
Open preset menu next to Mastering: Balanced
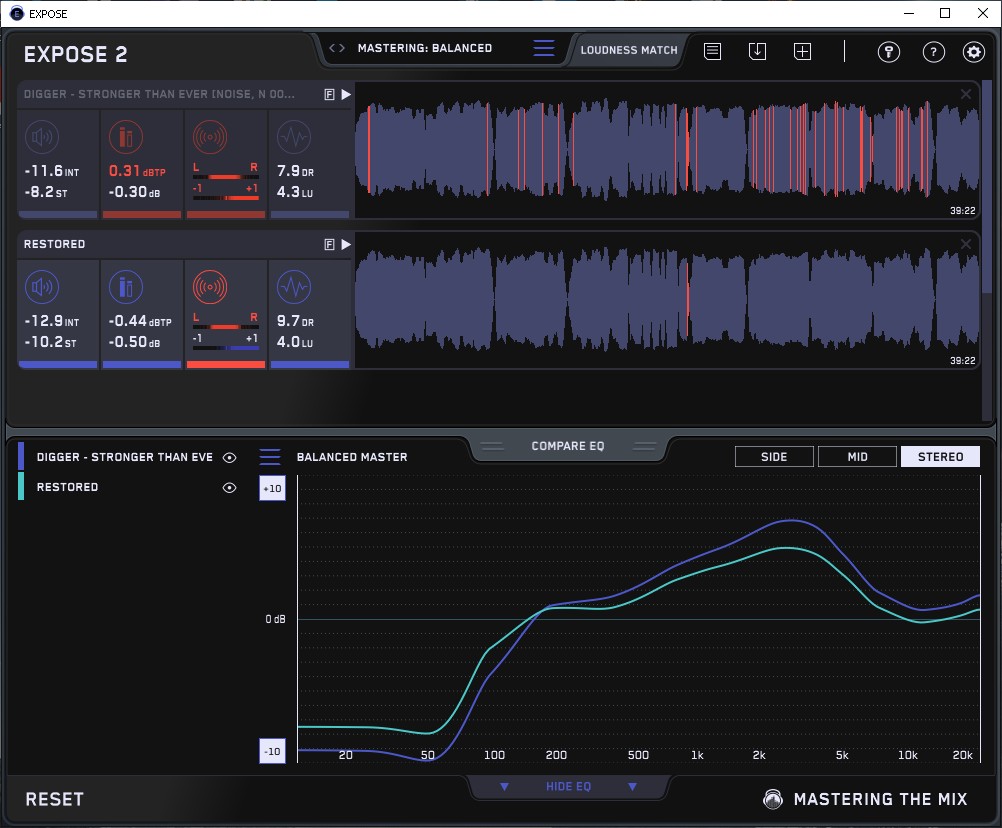[x=544, y=48]
